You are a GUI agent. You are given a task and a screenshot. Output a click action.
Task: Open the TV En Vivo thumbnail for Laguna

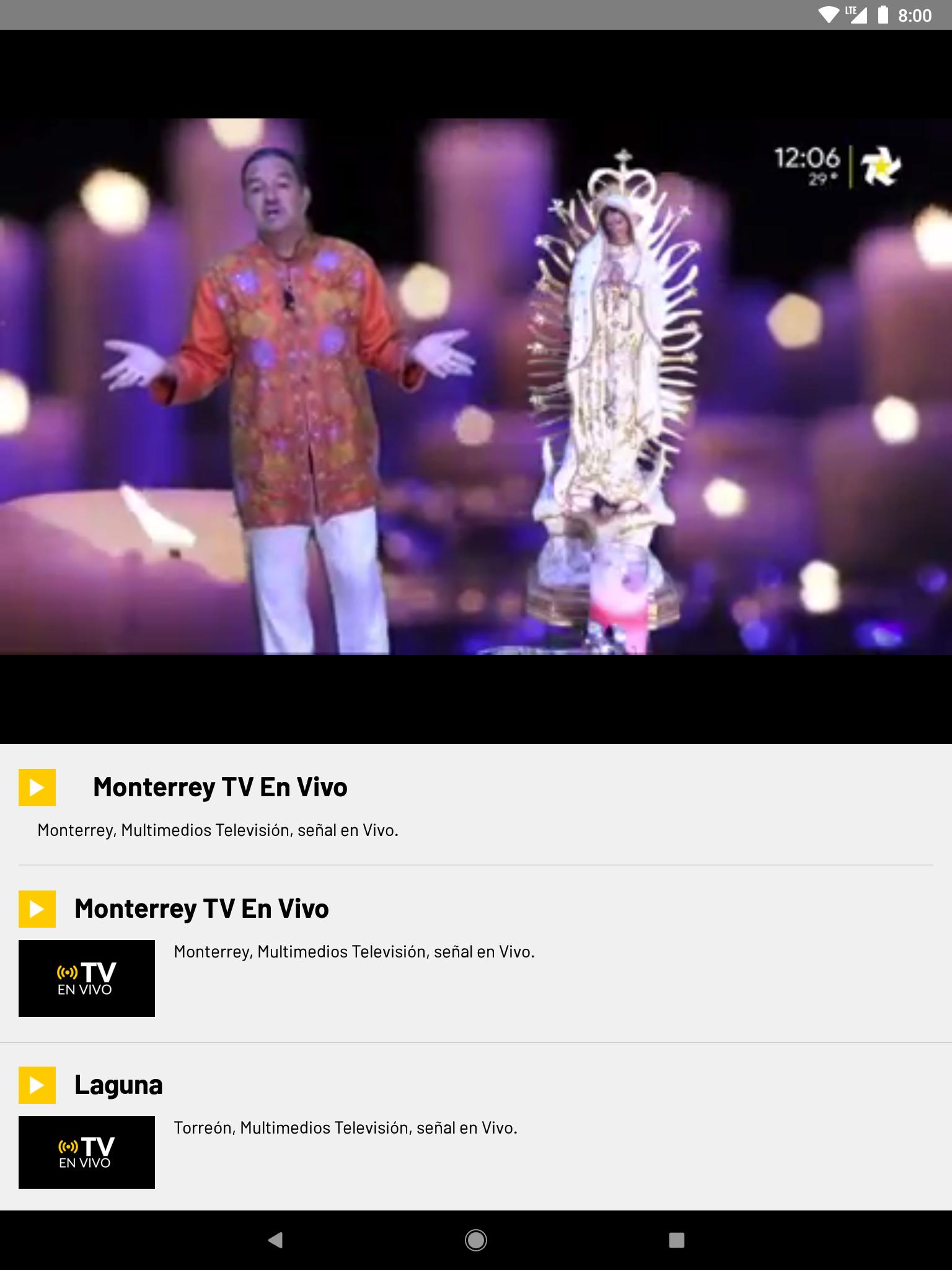pos(87,1152)
